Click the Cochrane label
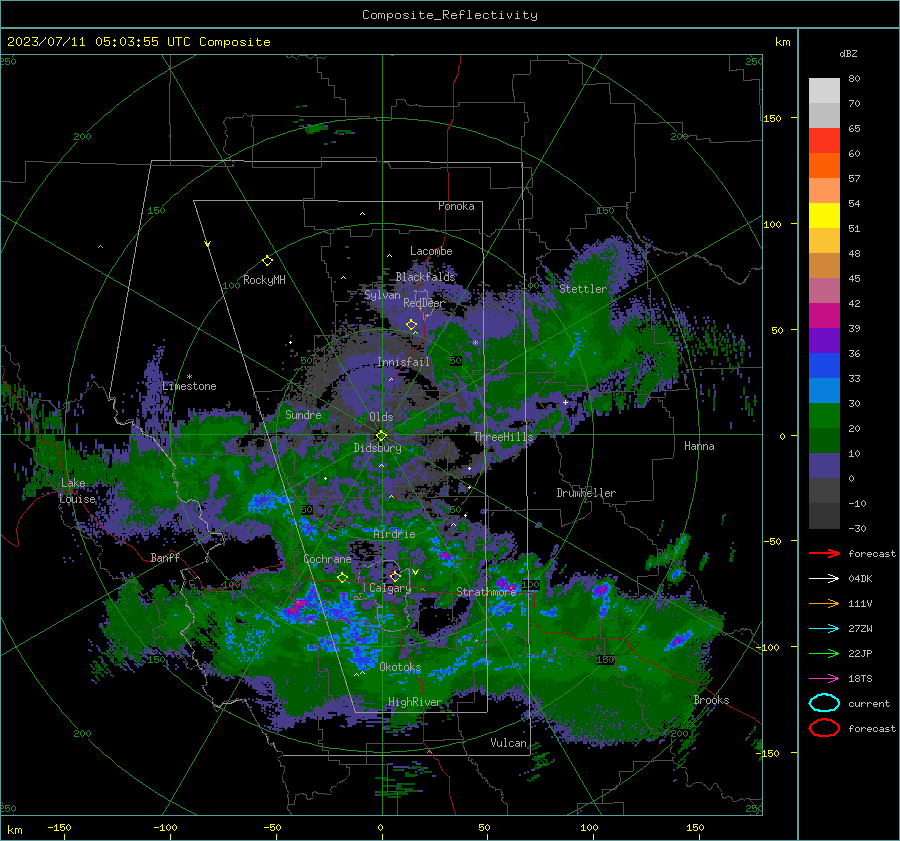The image size is (900, 841). click(x=327, y=559)
